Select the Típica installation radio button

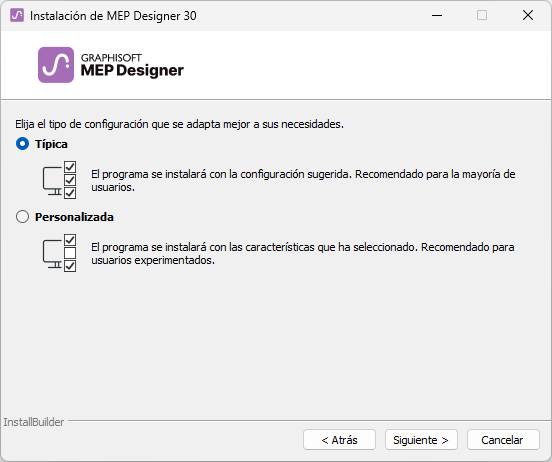click(x=23, y=144)
